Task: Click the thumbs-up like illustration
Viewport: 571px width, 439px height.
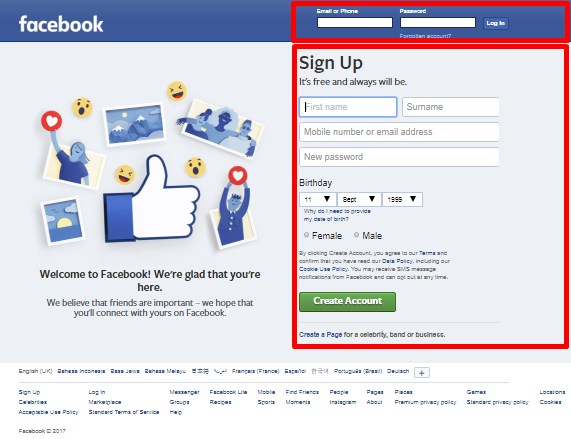Action: (x=151, y=198)
